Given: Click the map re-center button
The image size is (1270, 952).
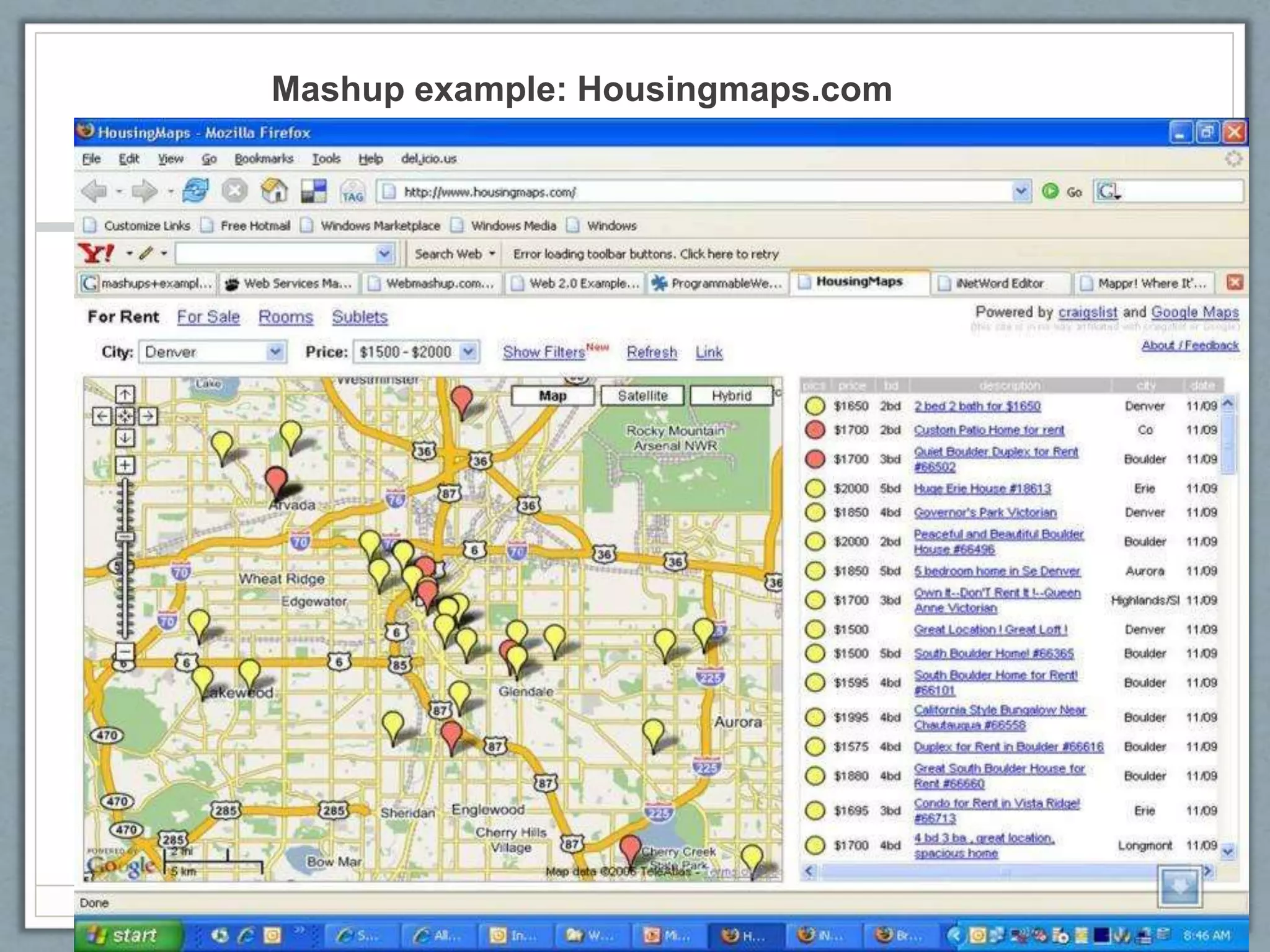Looking at the screenshot, I should [x=125, y=416].
